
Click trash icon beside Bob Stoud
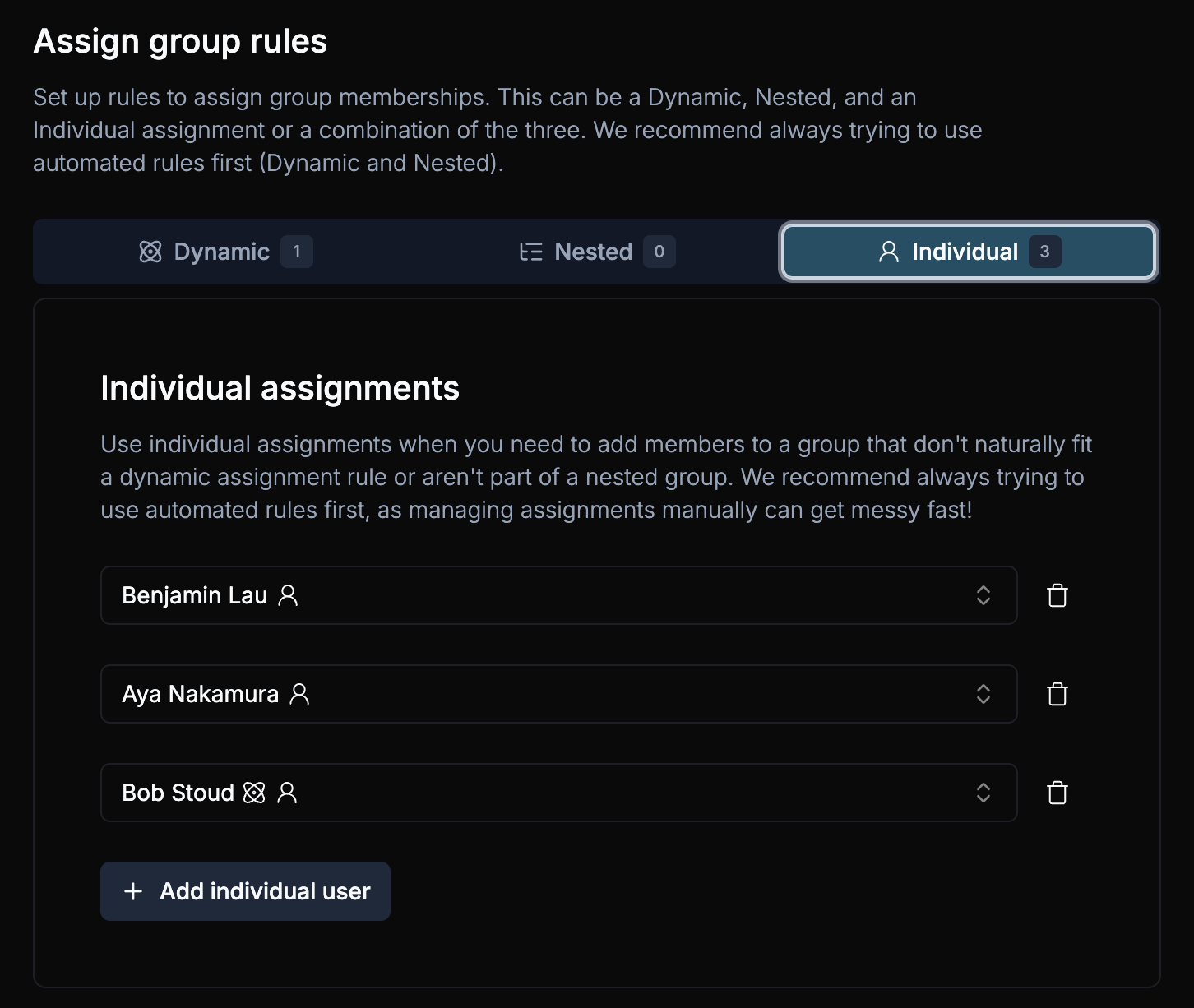coord(1057,793)
